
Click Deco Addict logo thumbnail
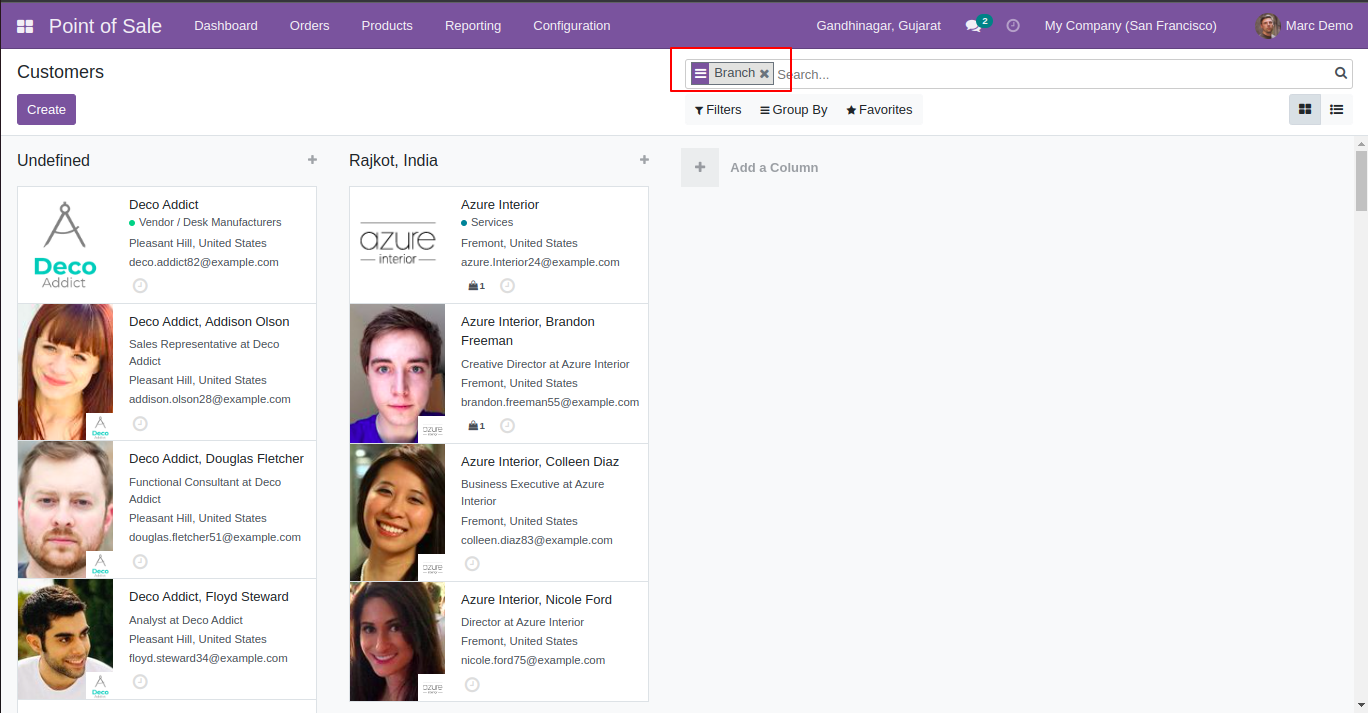pyautogui.click(x=65, y=245)
